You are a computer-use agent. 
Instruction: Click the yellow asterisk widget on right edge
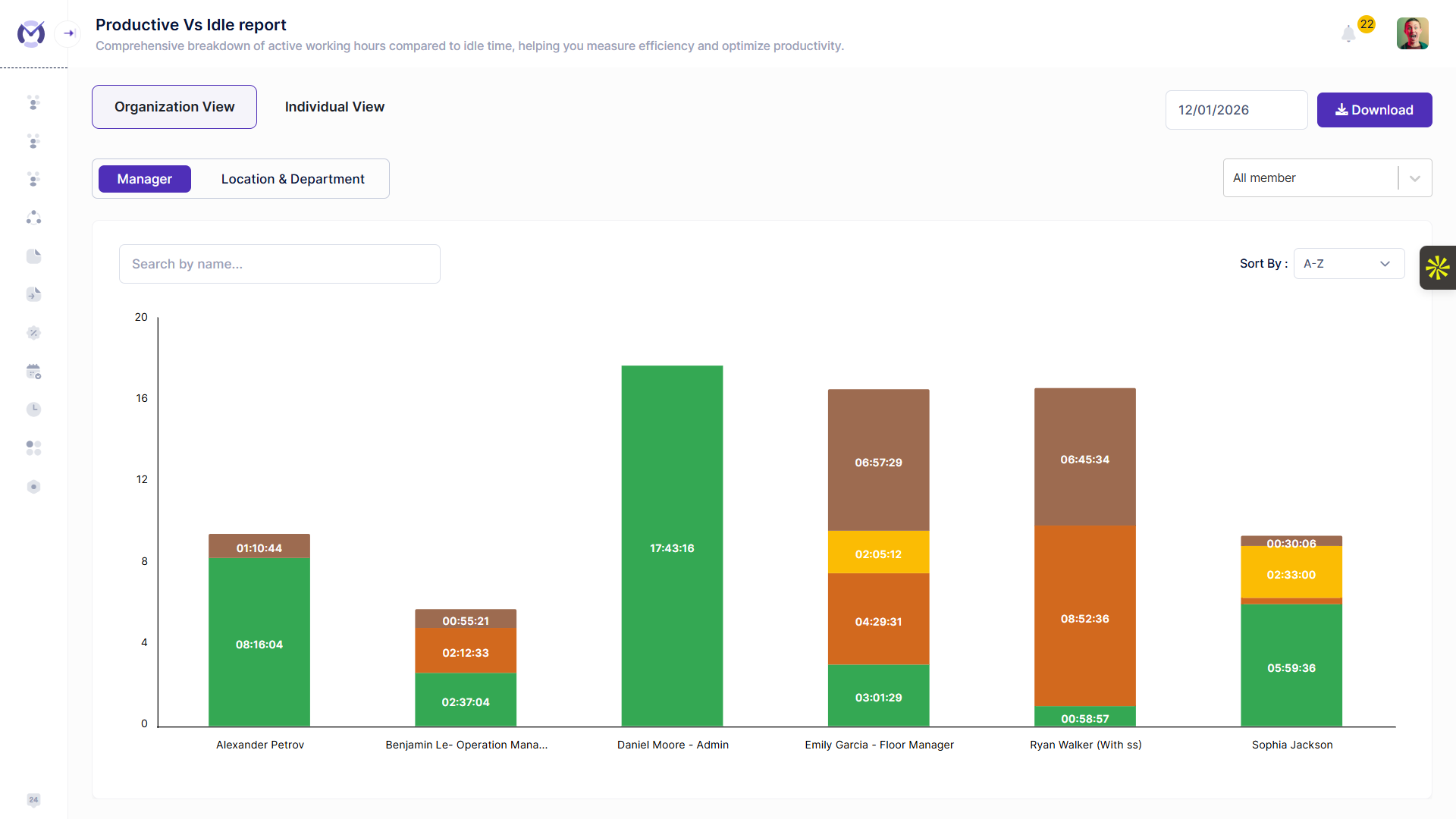click(x=1438, y=267)
